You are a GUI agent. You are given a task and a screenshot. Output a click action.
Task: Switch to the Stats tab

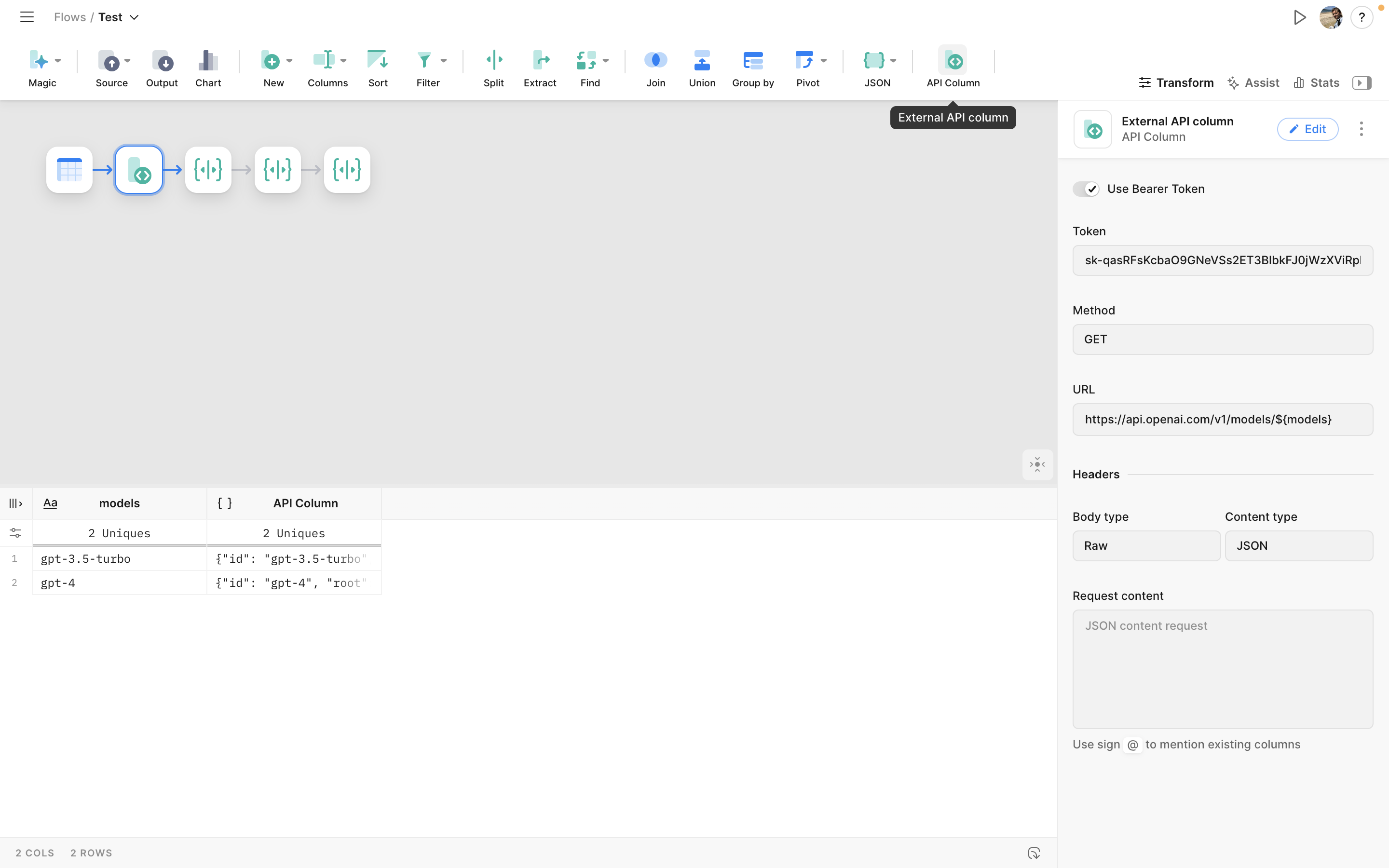[1317, 82]
